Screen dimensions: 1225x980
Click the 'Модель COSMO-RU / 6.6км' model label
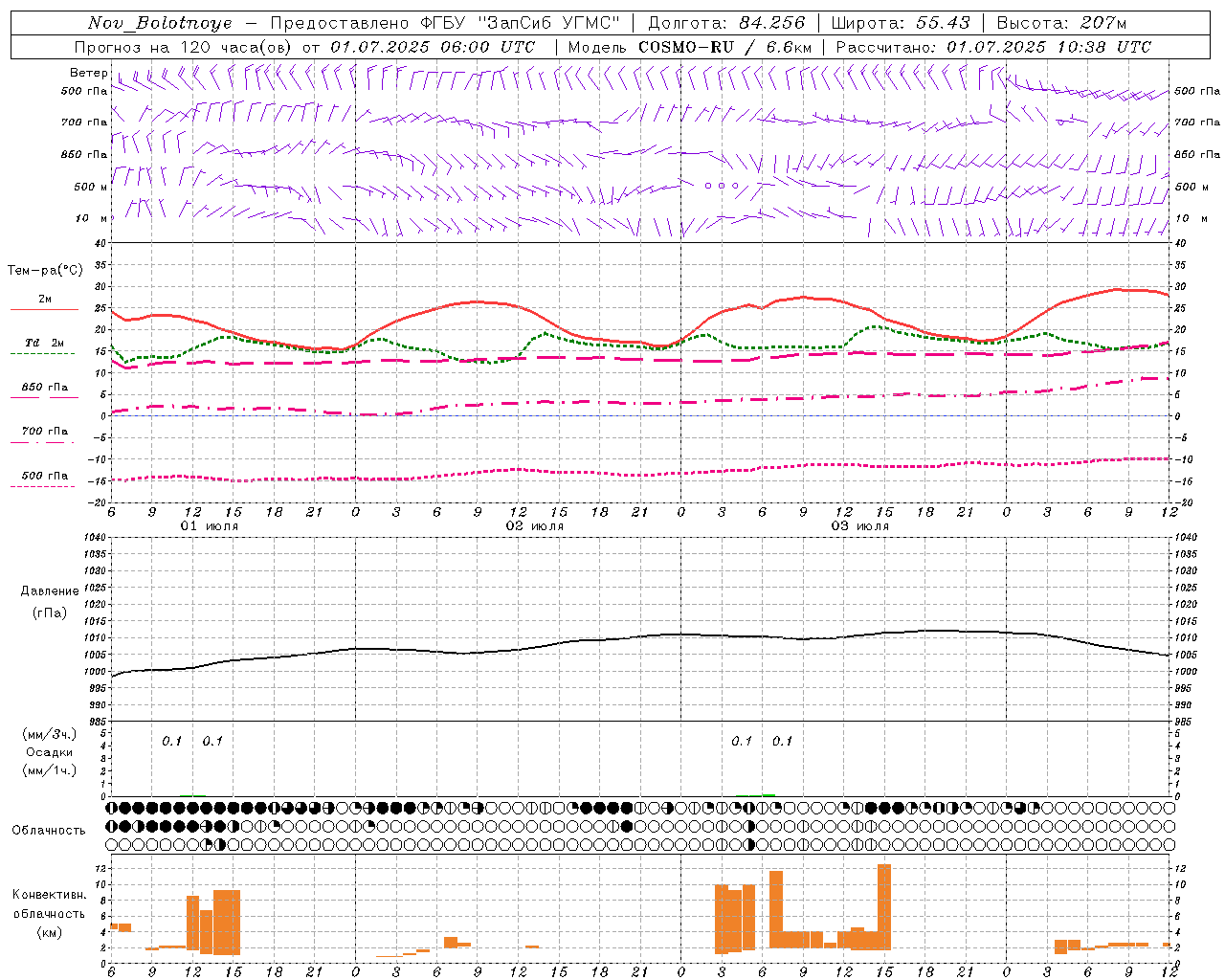tap(690, 47)
